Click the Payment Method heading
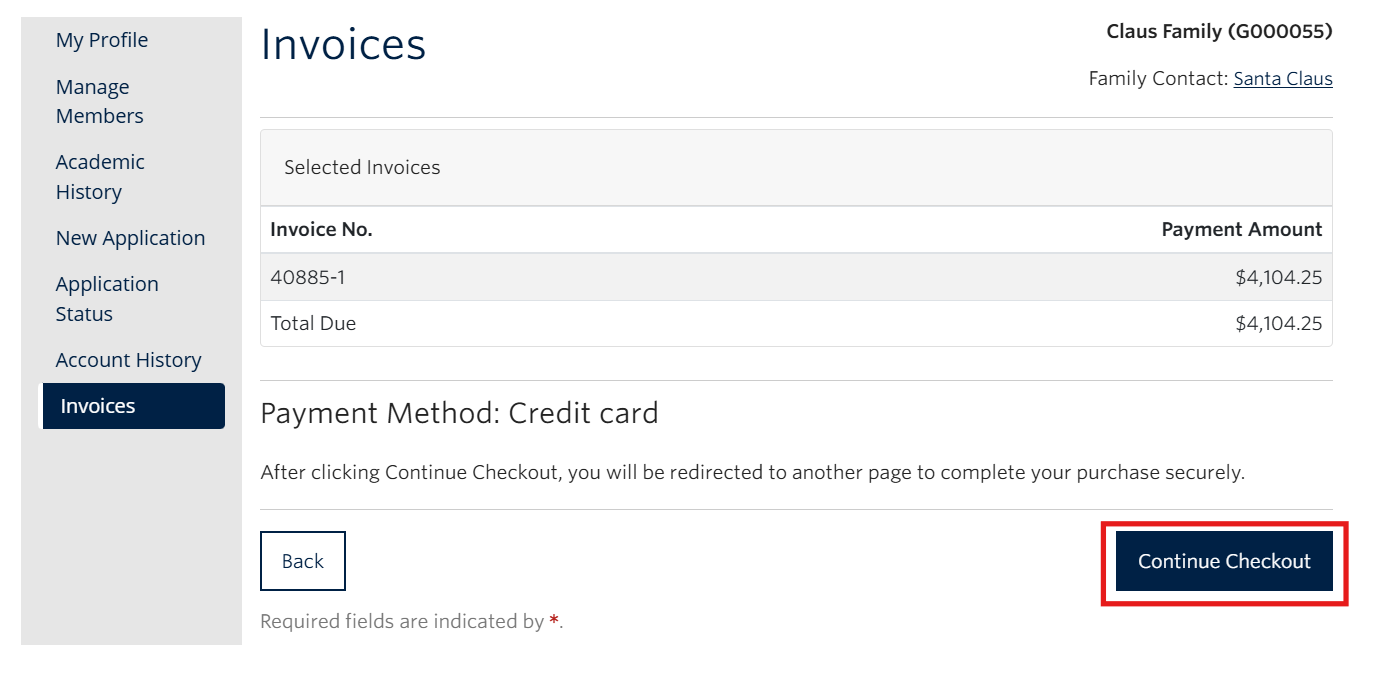The width and height of the screenshot is (1377, 687). click(459, 412)
